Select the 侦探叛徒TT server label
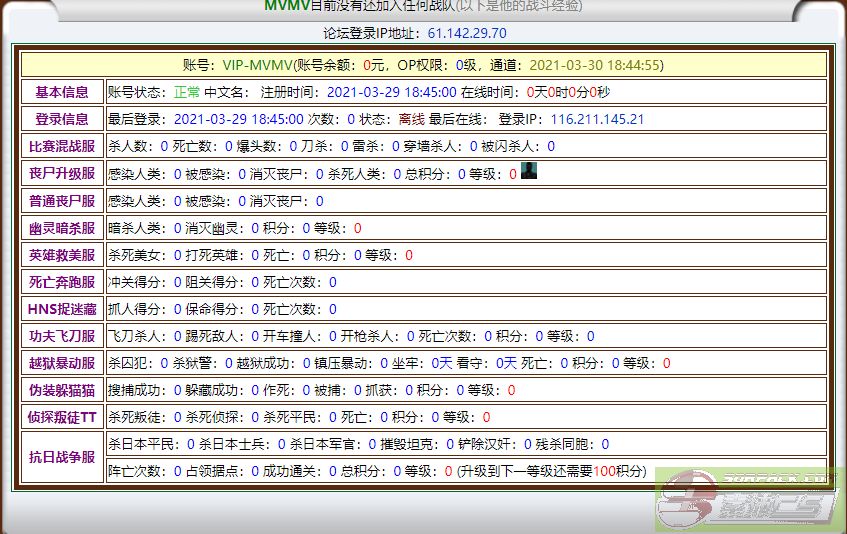 (62, 417)
